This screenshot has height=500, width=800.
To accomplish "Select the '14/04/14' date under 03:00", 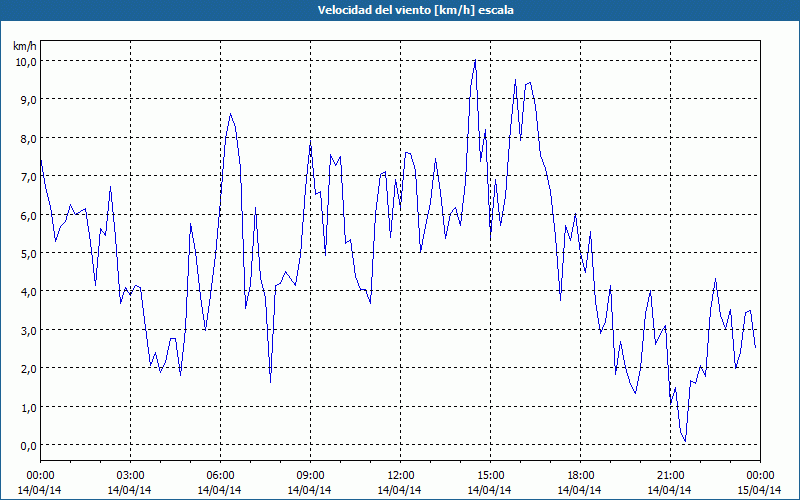I will (130, 490).
